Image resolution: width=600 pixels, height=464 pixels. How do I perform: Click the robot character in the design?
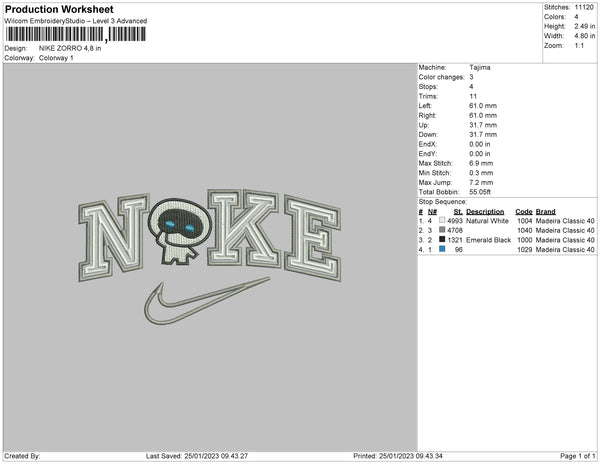(179, 231)
